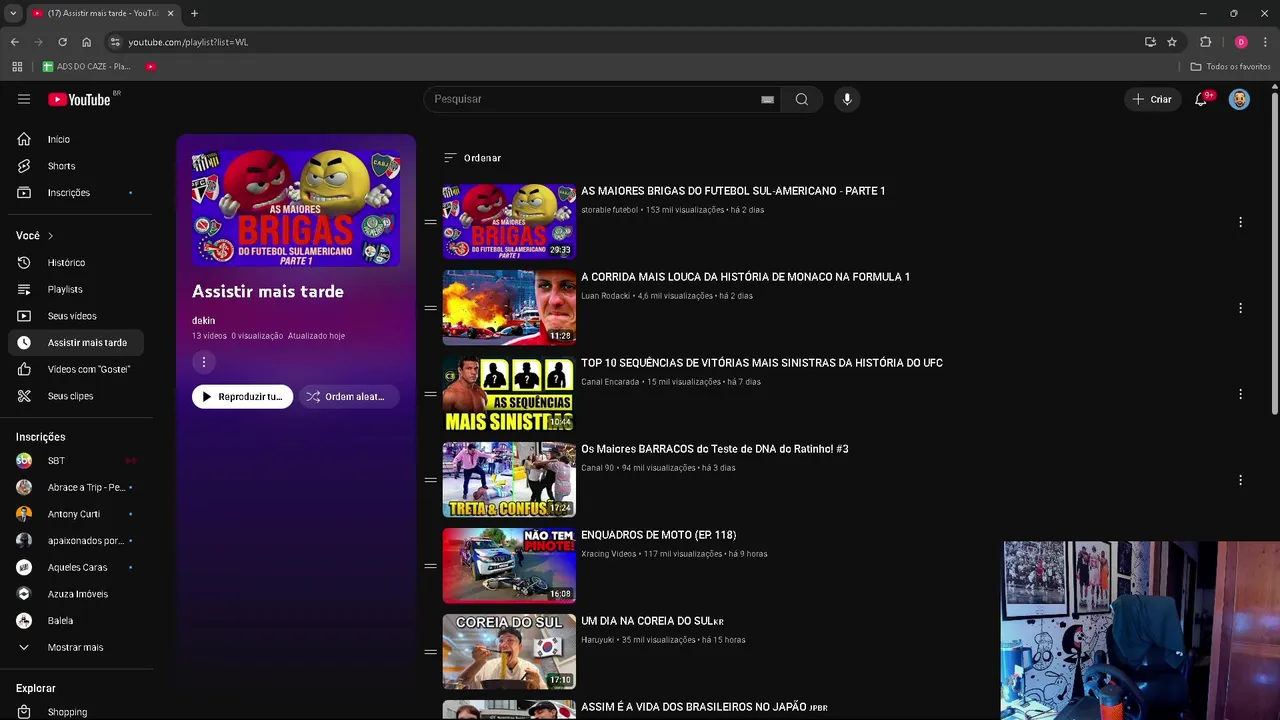Open options for CORRIDA MAIS LOUCA video
1280x720 pixels.
[1240, 308]
